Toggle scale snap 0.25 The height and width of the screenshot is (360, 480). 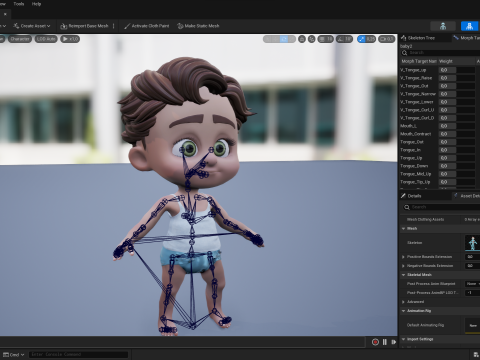click(362, 39)
